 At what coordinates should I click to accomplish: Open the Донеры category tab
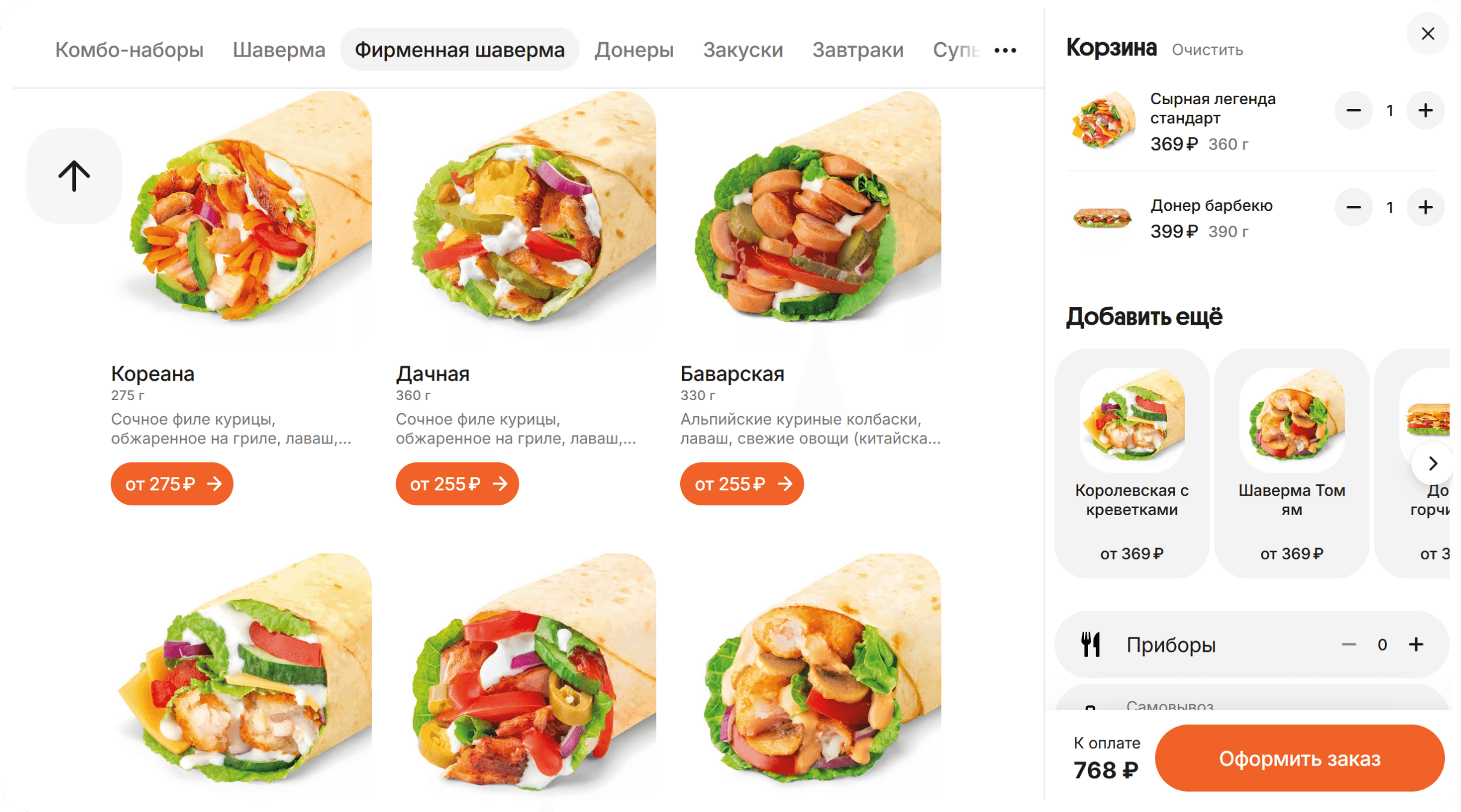point(634,50)
